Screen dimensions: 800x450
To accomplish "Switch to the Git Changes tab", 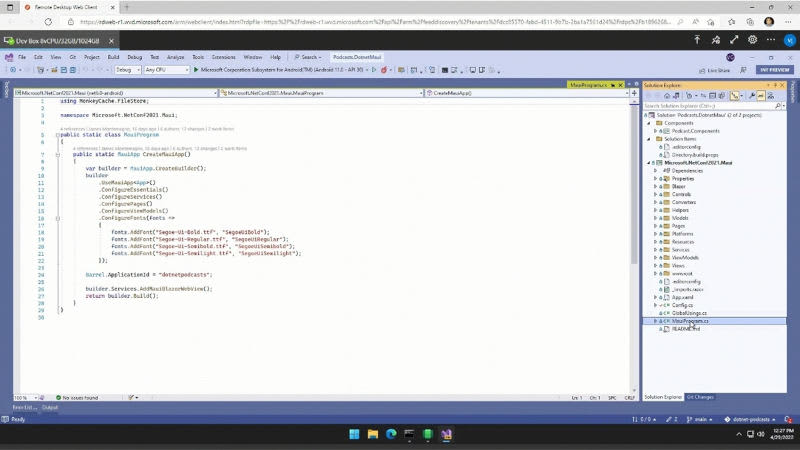I will click(700, 397).
